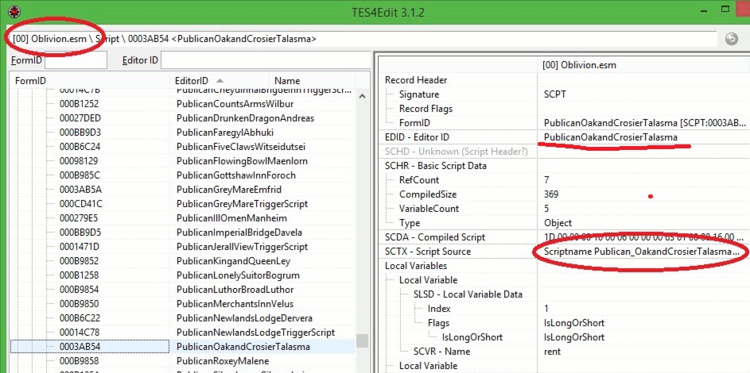Select record 00014C78 PublicanNewlandsLodgeTriggerScript

(x=182, y=332)
